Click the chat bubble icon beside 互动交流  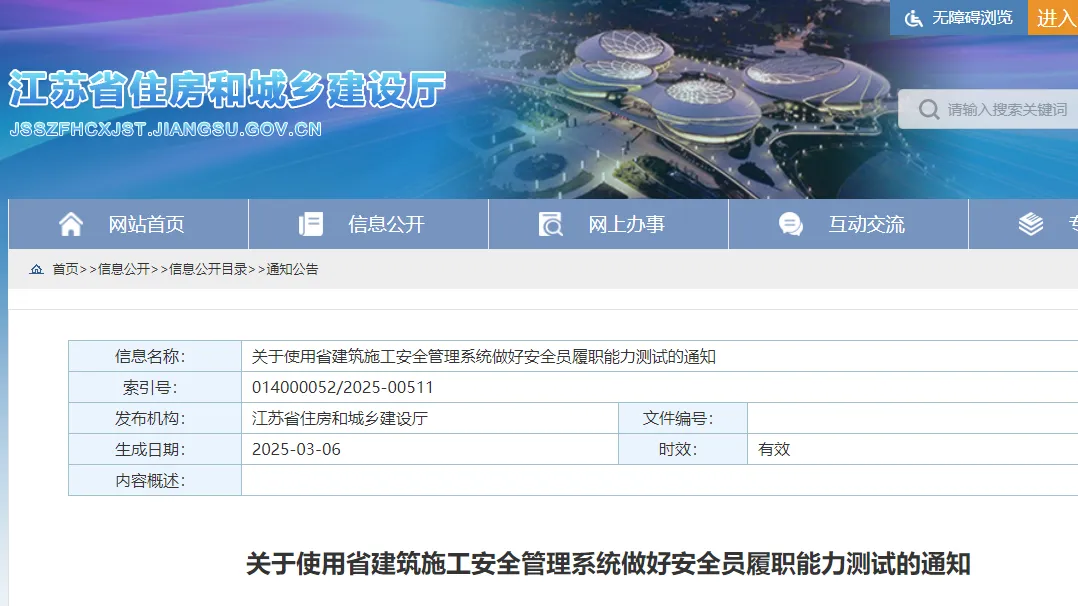click(x=791, y=223)
